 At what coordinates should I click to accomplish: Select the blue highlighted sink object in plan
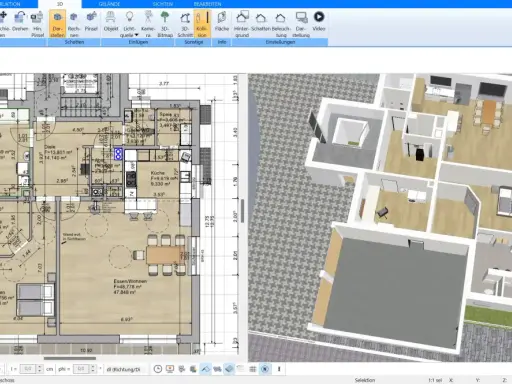click(x=118, y=154)
